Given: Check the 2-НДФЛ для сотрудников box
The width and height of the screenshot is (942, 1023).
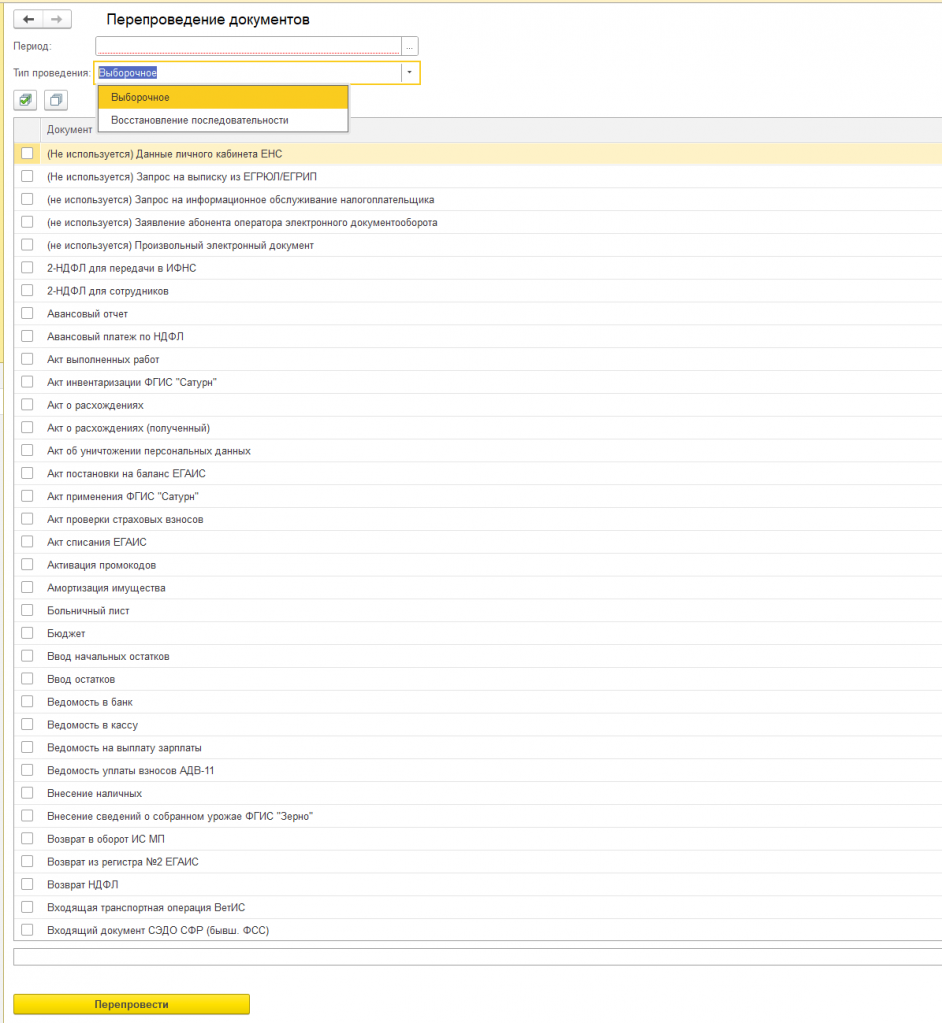Looking at the screenshot, I should point(27,290).
